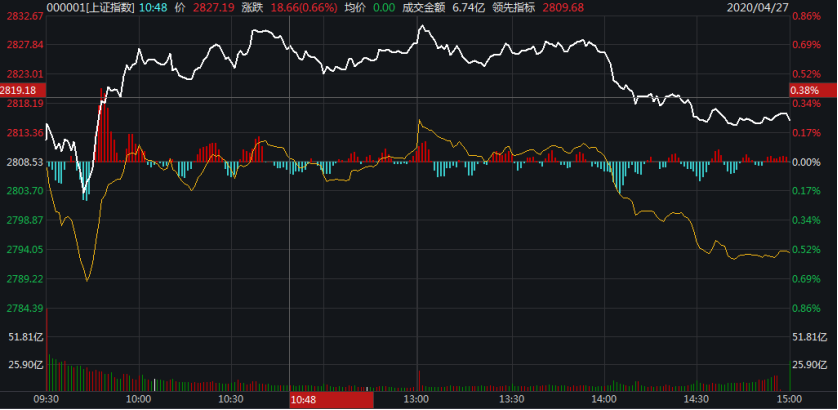Select the 09:30 opening time label
838x410 pixels.
click(47, 400)
